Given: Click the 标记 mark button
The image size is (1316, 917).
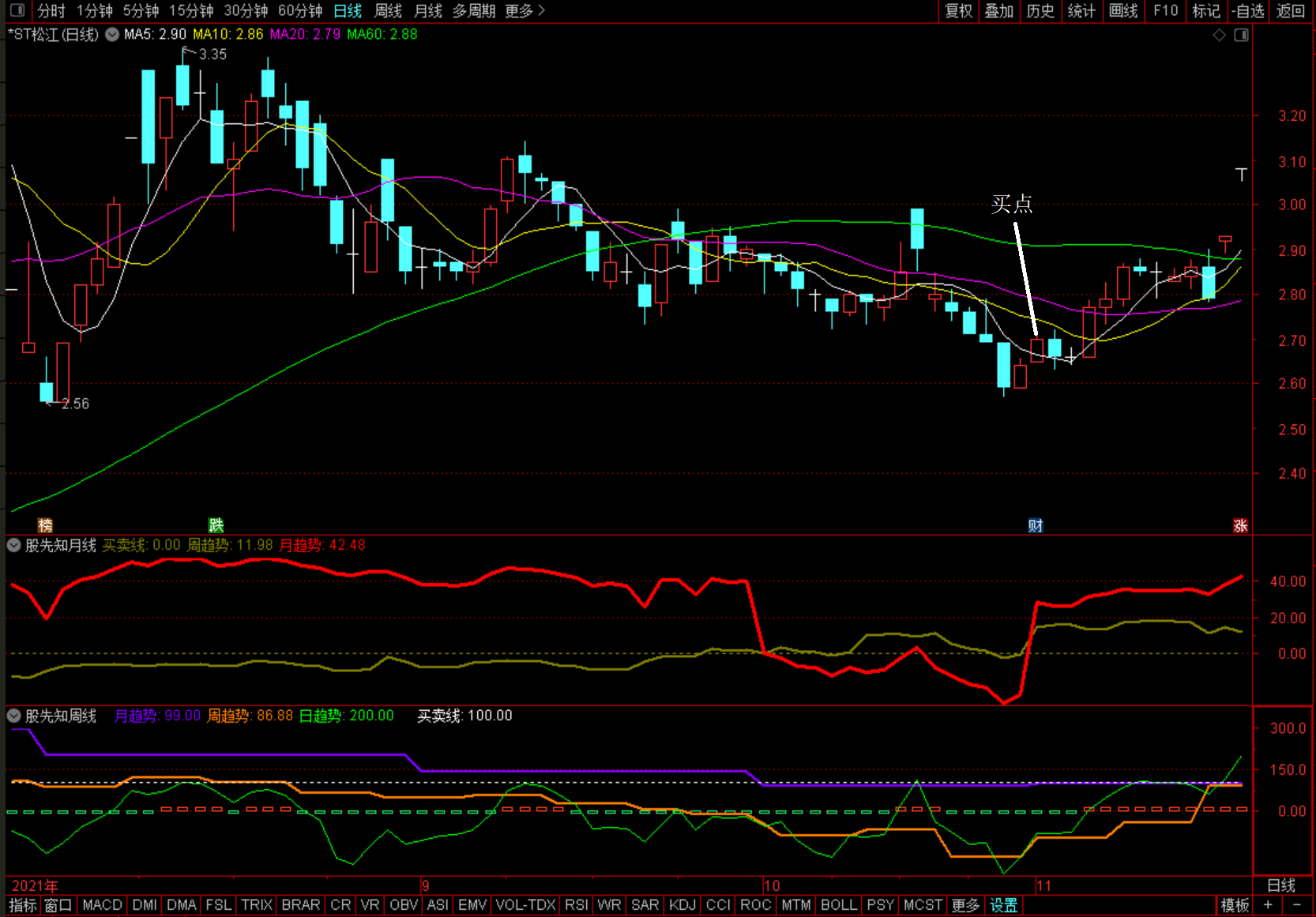Looking at the screenshot, I should 1206,10.
